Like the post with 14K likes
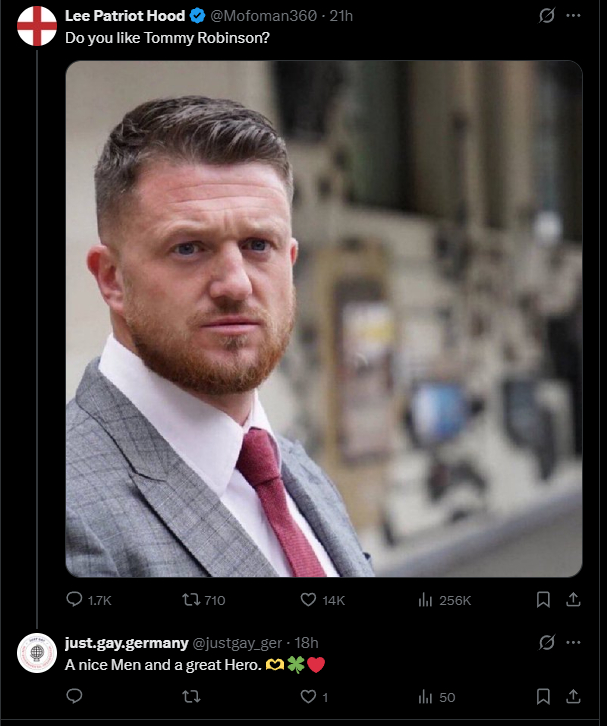Screen dimensions: 607x726 [309, 600]
